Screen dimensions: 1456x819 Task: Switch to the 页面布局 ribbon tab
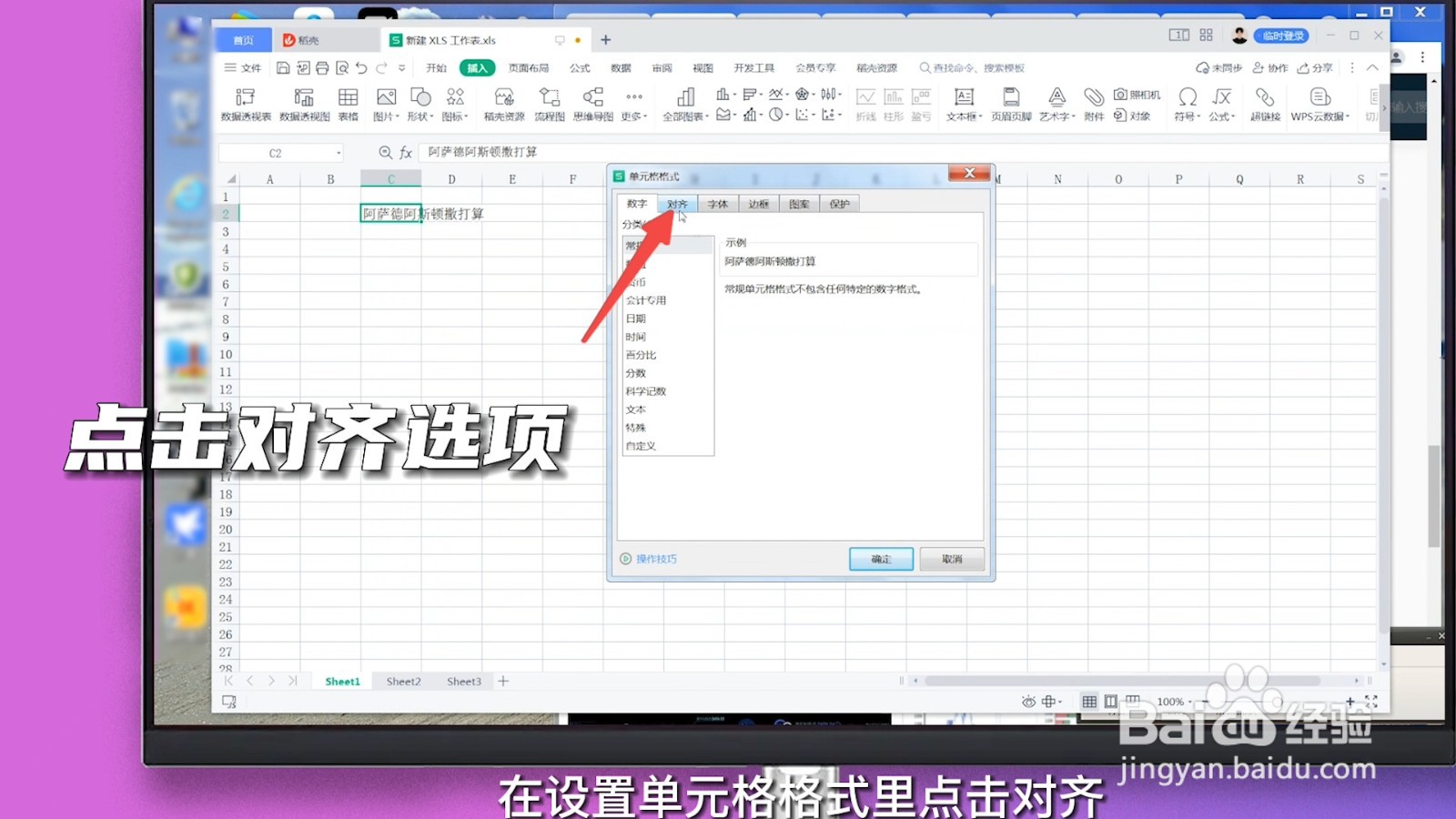point(529,68)
